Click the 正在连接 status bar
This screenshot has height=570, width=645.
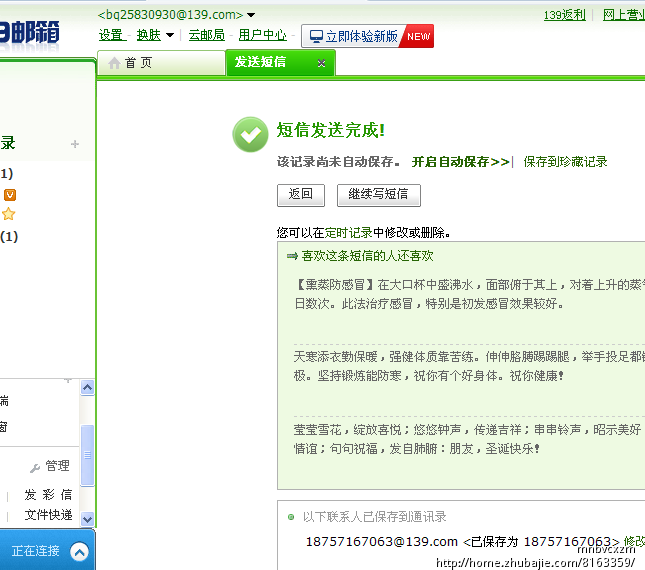pos(47,550)
